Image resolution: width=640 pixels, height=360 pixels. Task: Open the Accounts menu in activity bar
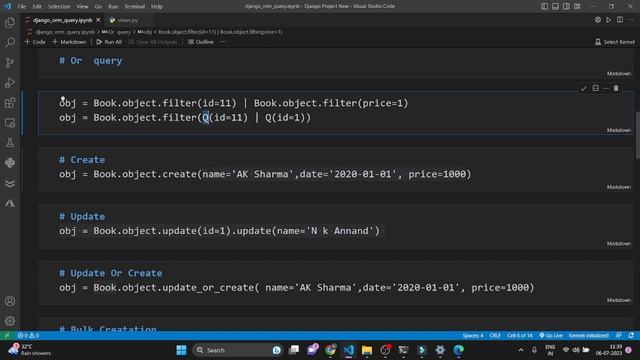(10, 301)
